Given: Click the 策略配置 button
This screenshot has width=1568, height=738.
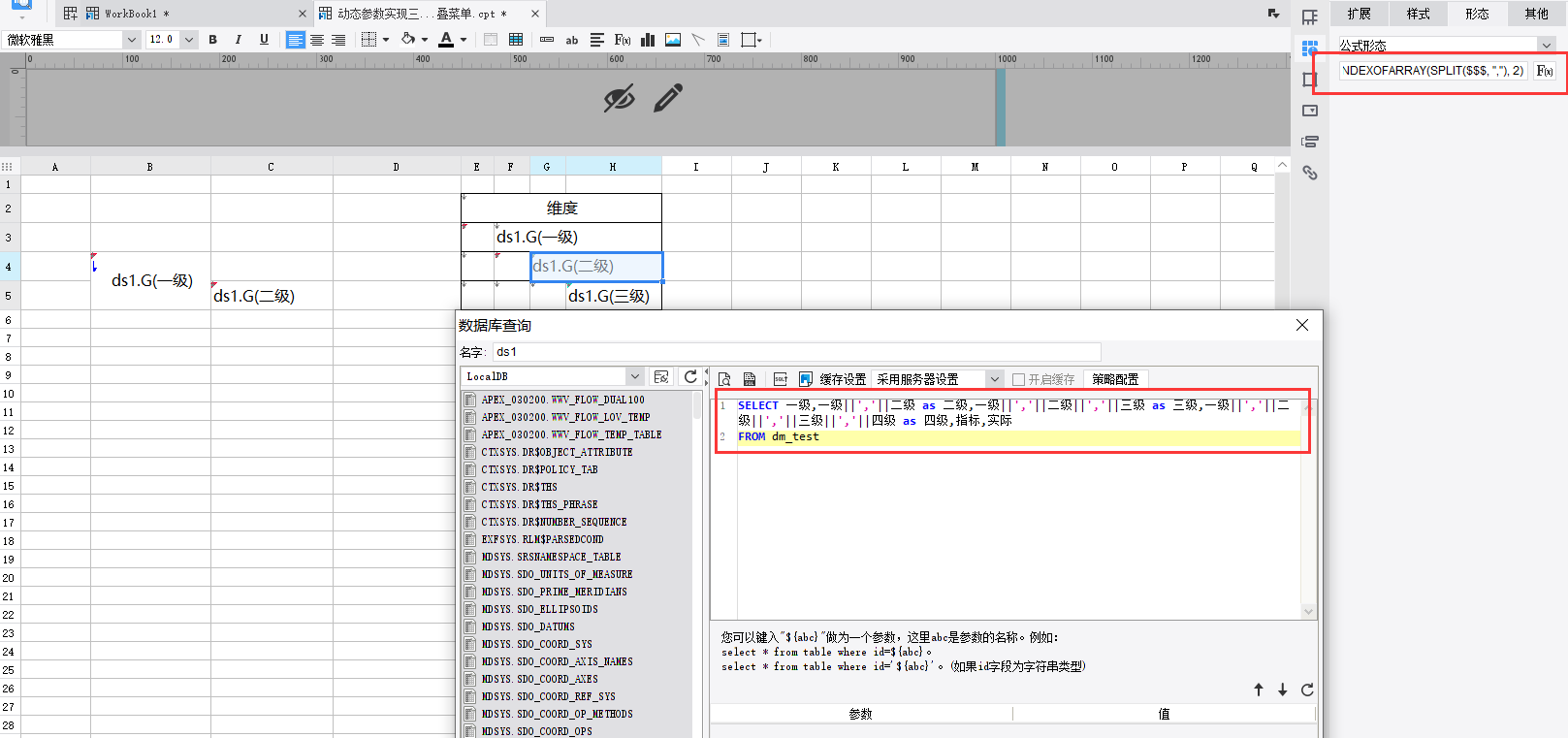Looking at the screenshot, I should point(1115,379).
